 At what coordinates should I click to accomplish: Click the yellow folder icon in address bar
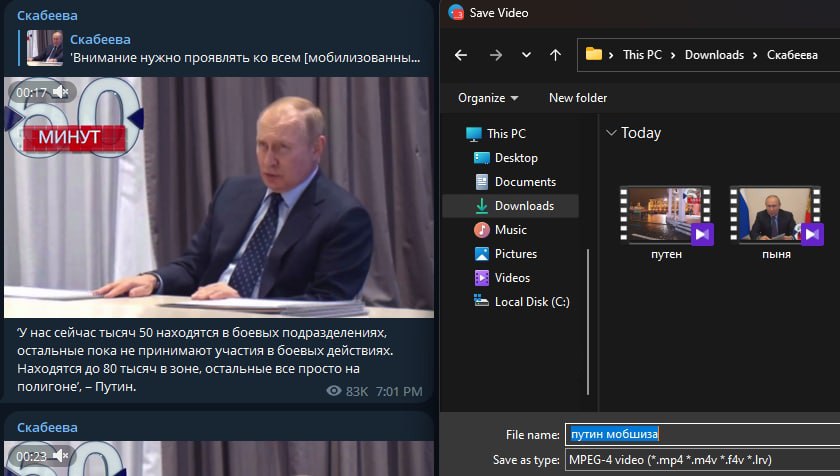(594, 54)
